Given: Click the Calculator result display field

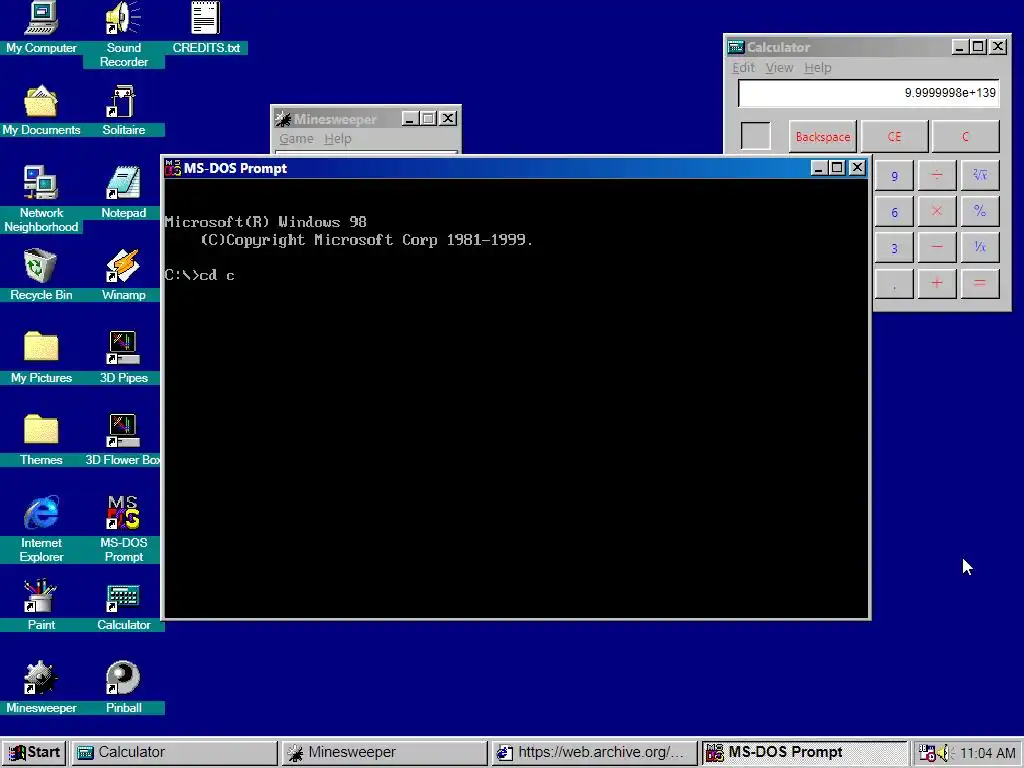Looking at the screenshot, I should (x=868, y=93).
